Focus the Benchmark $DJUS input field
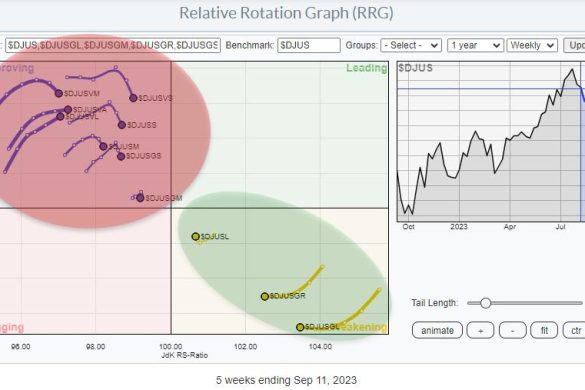 pyautogui.click(x=309, y=45)
